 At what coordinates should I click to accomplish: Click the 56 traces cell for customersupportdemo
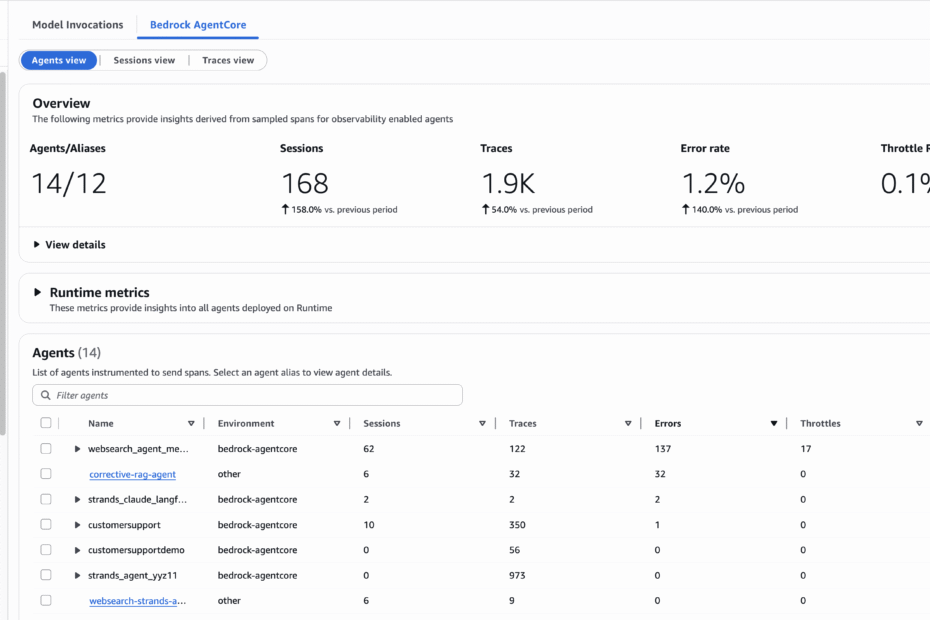pos(514,550)
